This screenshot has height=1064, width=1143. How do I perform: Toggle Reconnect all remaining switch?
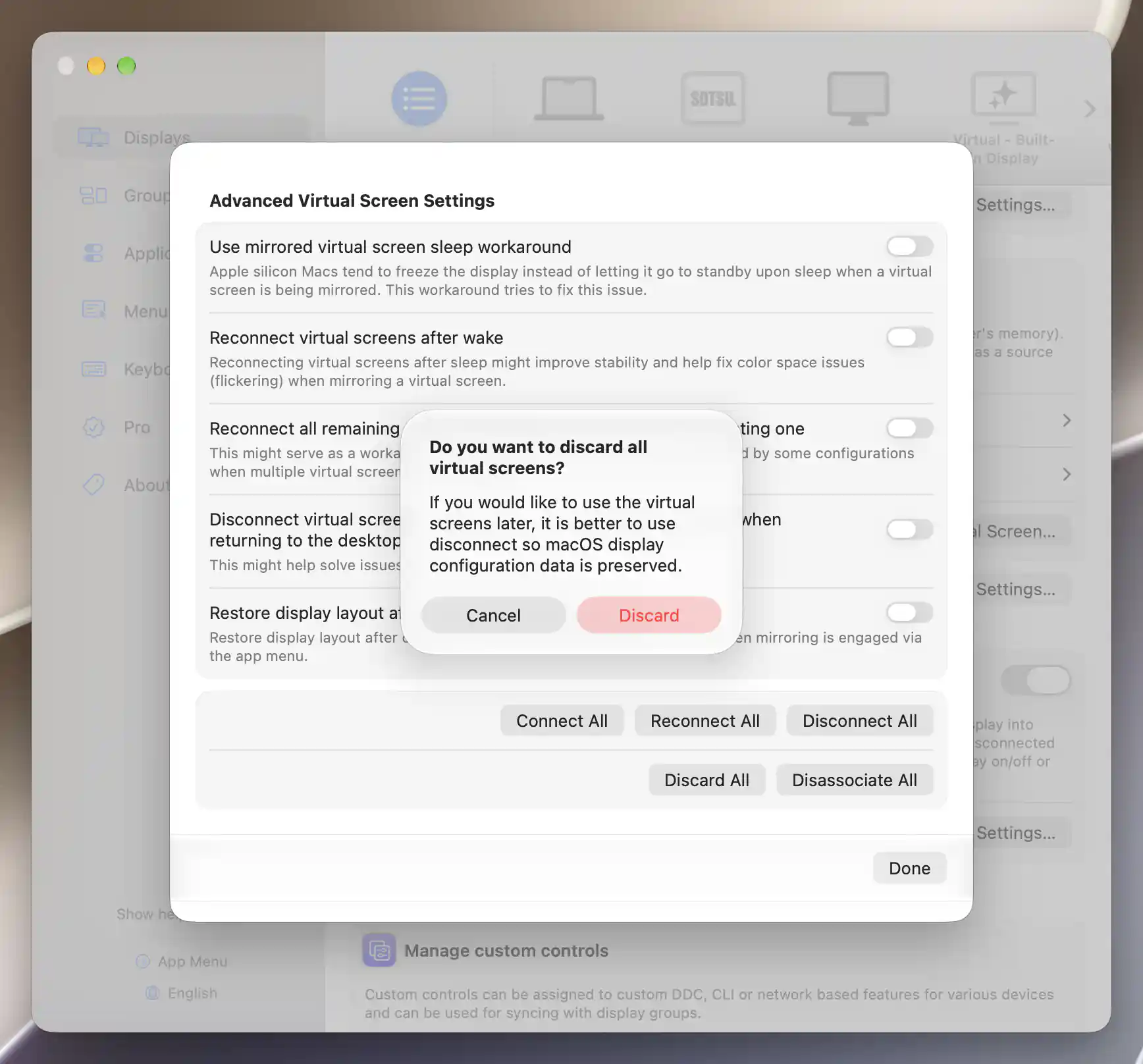click(x=909, y=428)
